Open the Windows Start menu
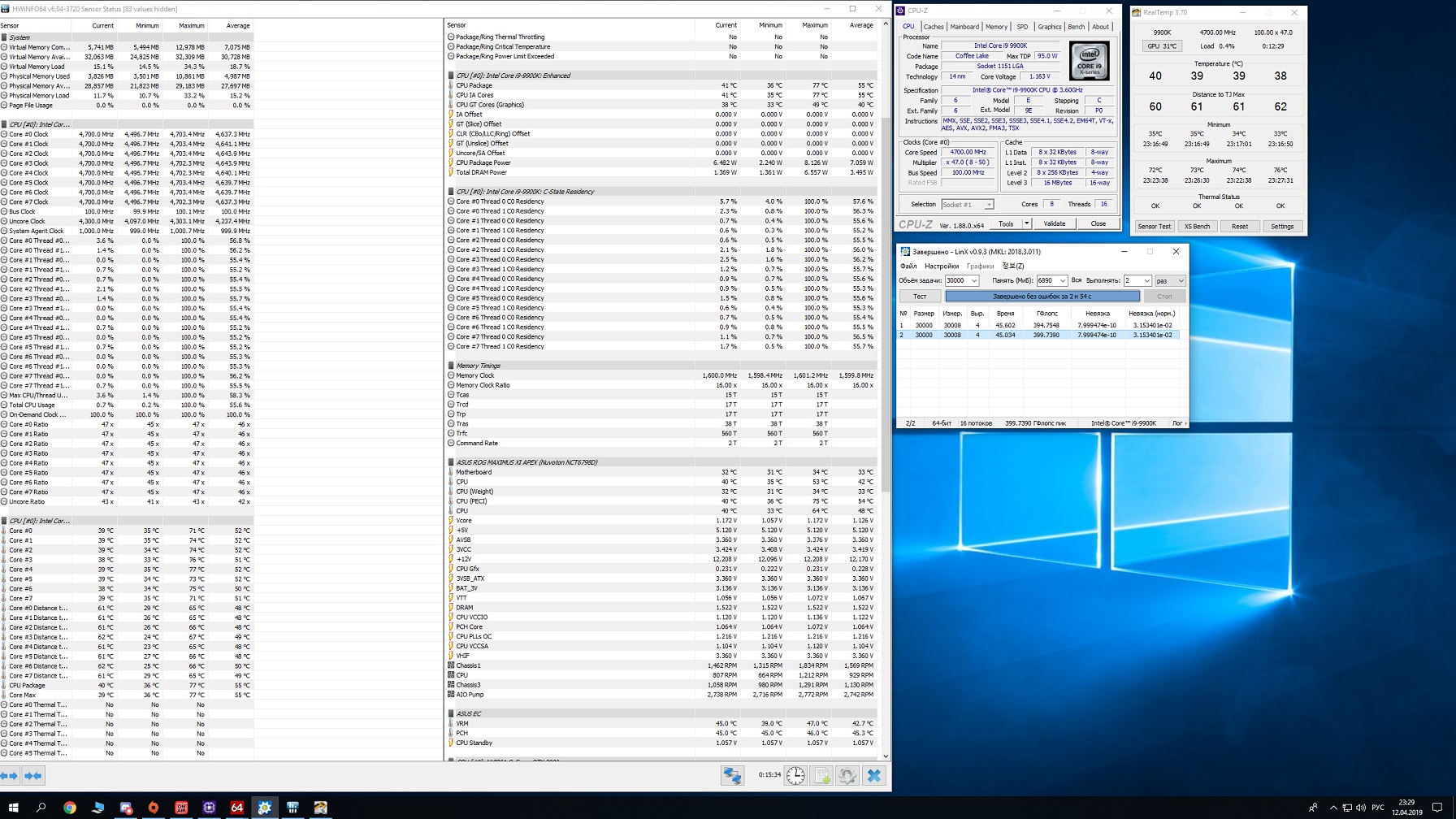 tap(13, 808)
